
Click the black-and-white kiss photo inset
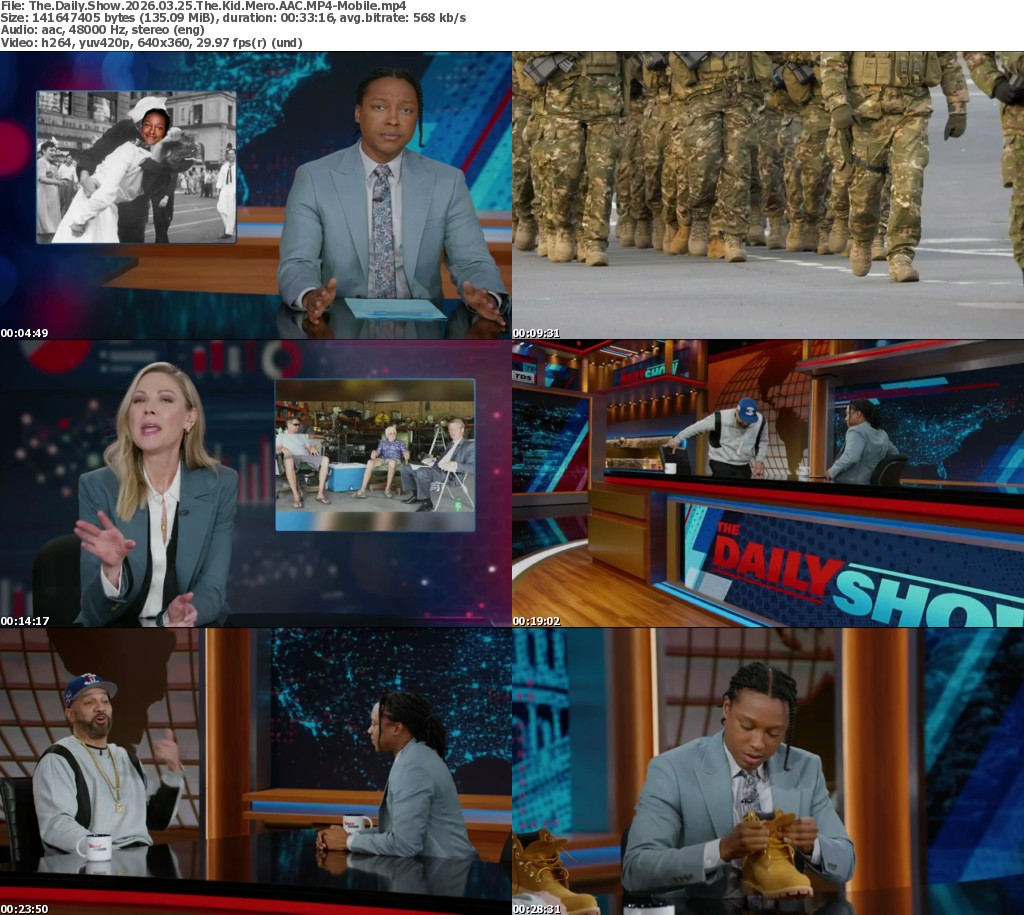click(136, 167)
